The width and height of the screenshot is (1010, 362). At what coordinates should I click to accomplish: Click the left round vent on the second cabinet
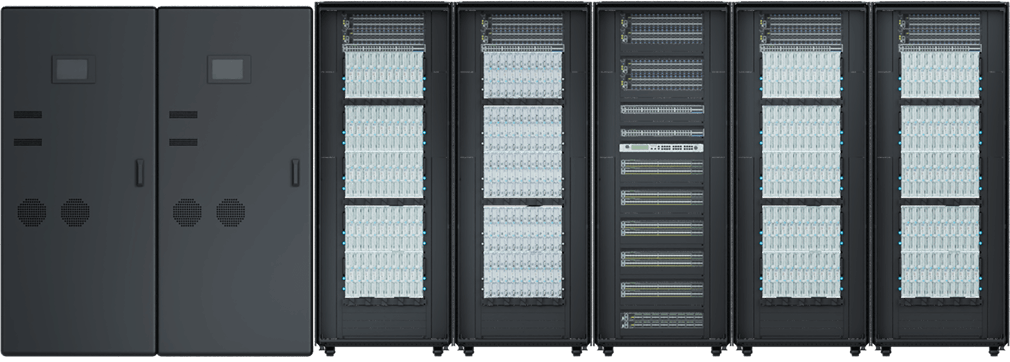(187, 213)
